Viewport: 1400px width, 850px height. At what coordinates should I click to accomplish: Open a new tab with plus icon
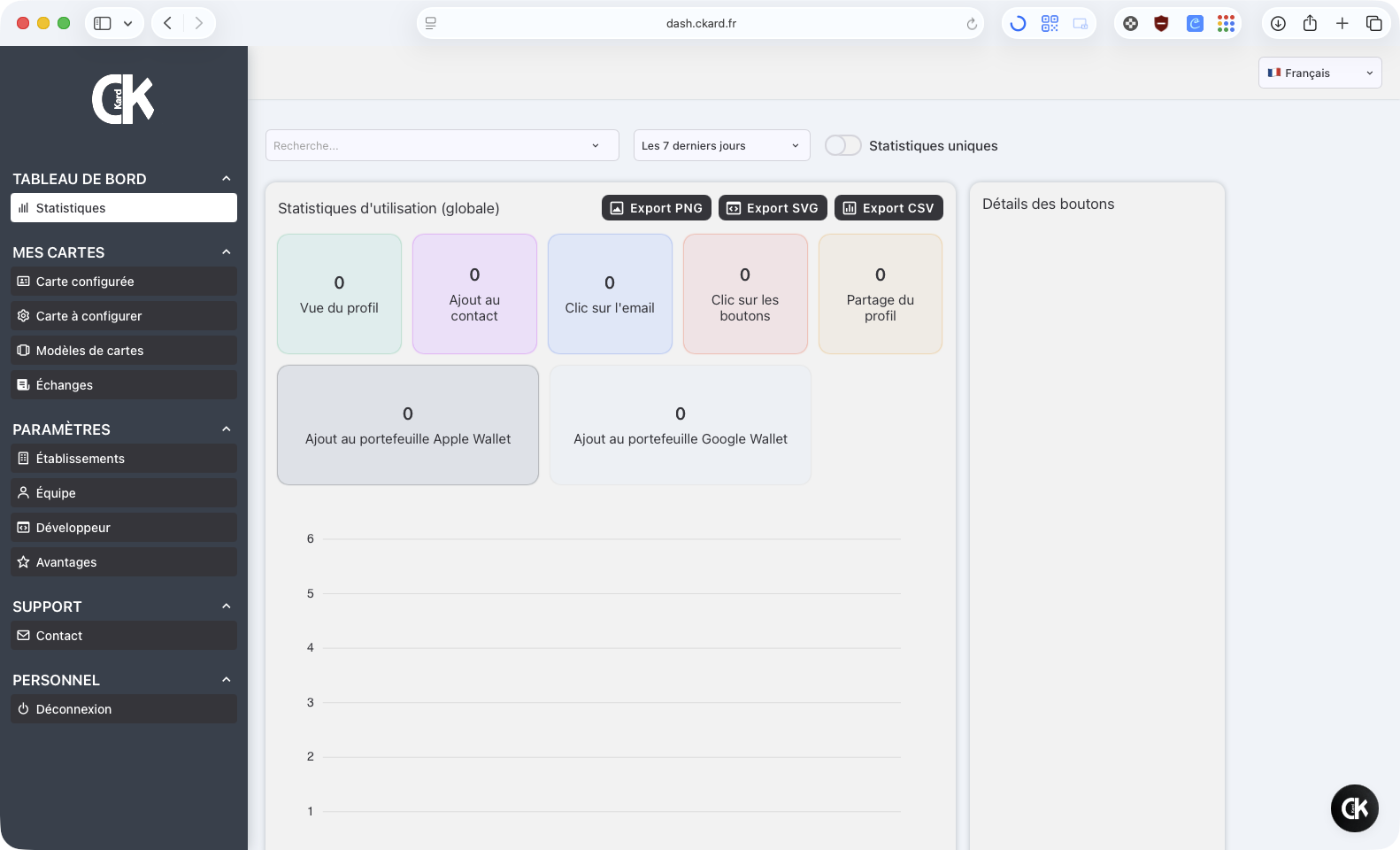click(x=1342, y=24)
